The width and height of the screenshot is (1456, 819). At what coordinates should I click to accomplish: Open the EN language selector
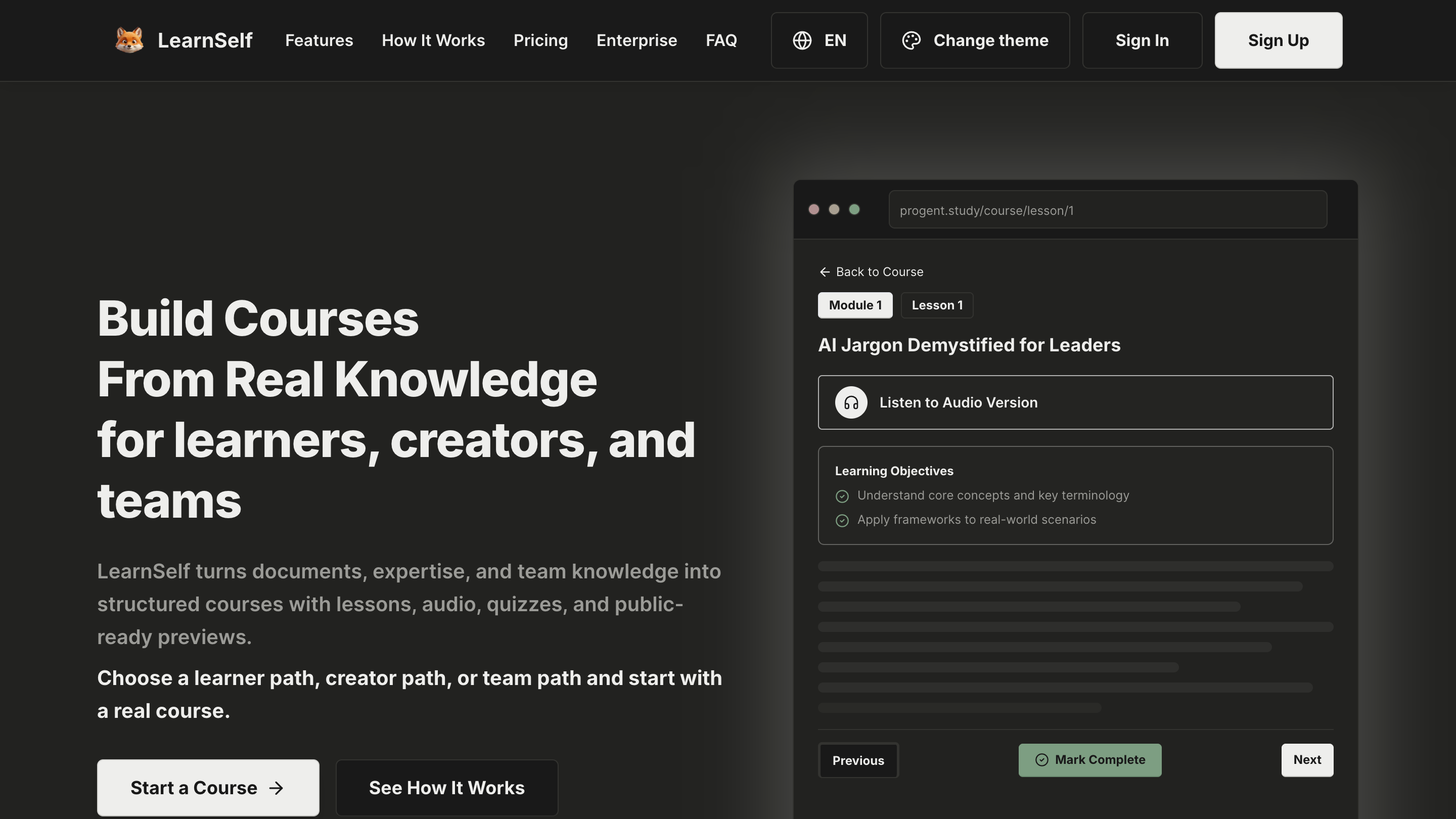tap(819, 40)
